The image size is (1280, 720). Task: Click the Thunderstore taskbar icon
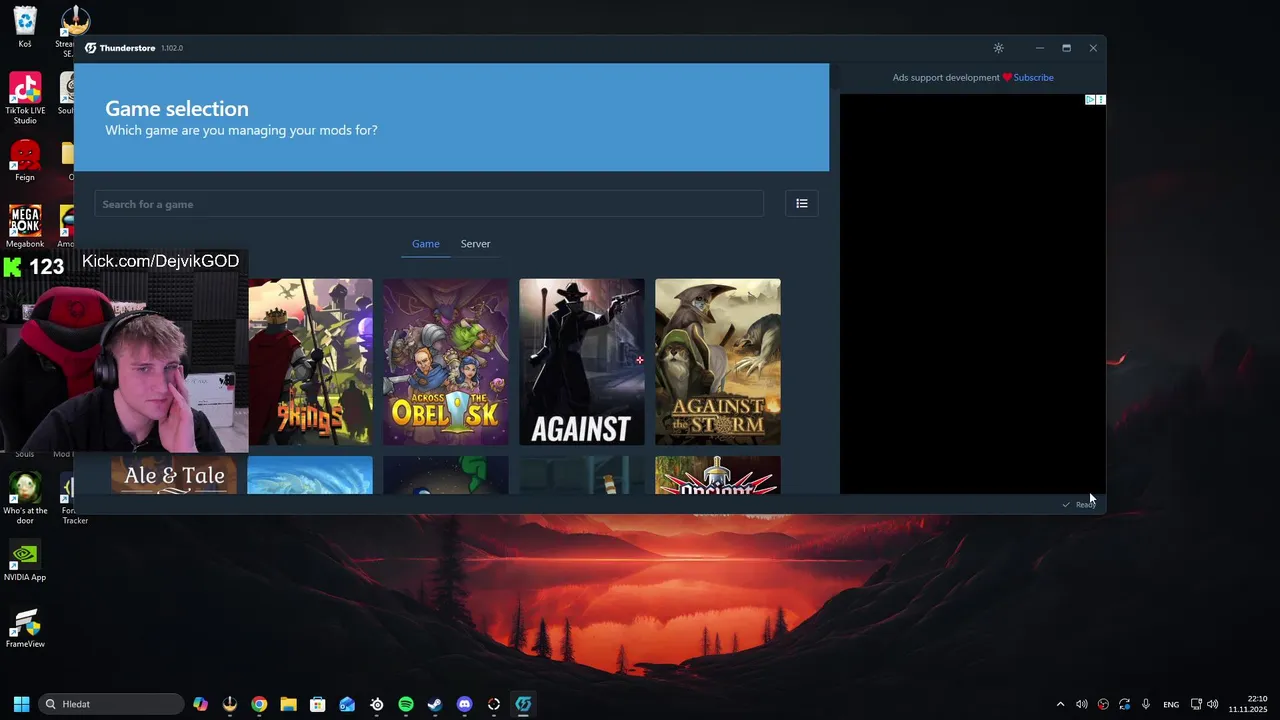coord(523,704)
